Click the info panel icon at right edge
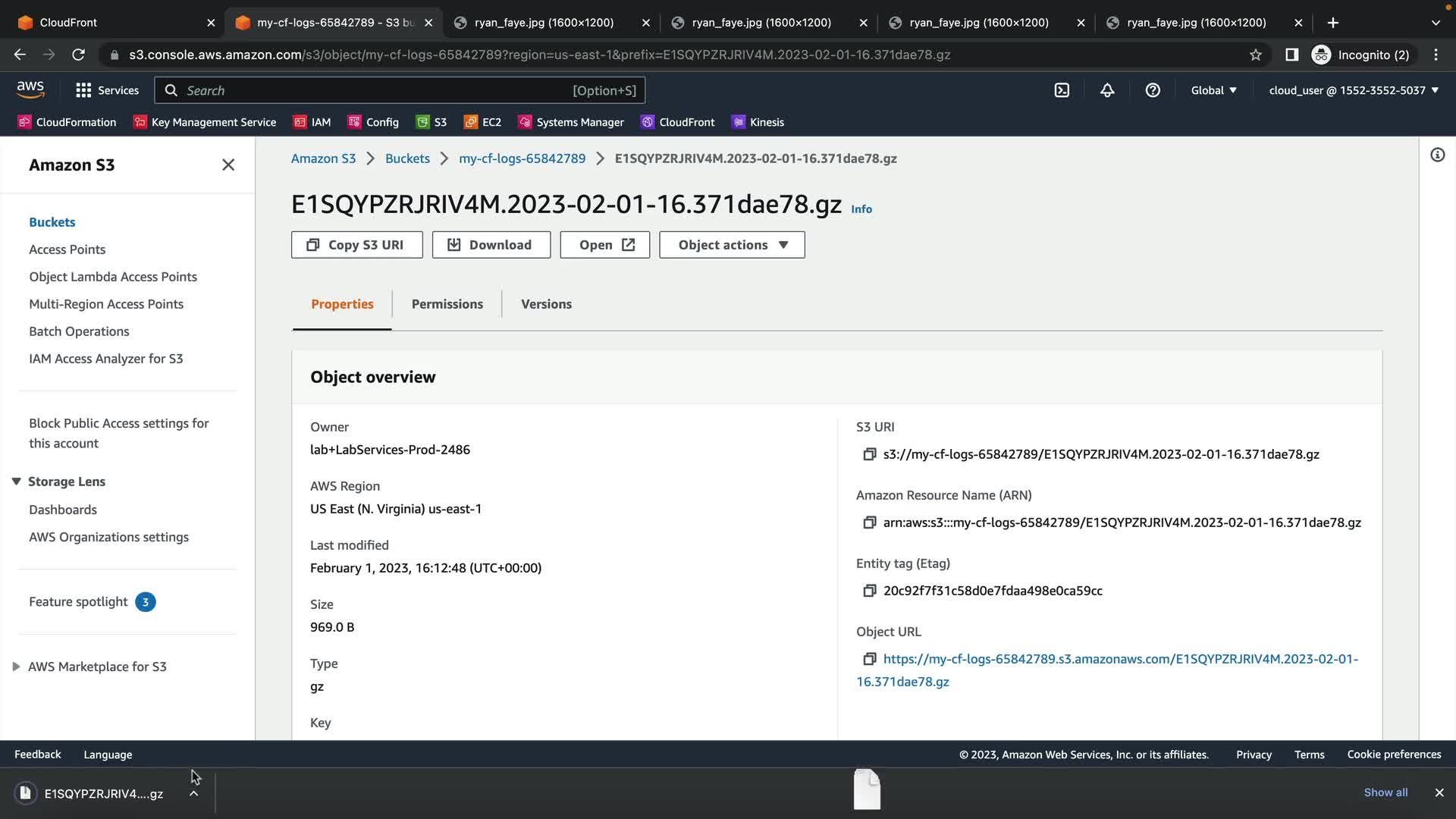Image resolution: width=1456 pixels, height=819 pixels. [1437, 155]
